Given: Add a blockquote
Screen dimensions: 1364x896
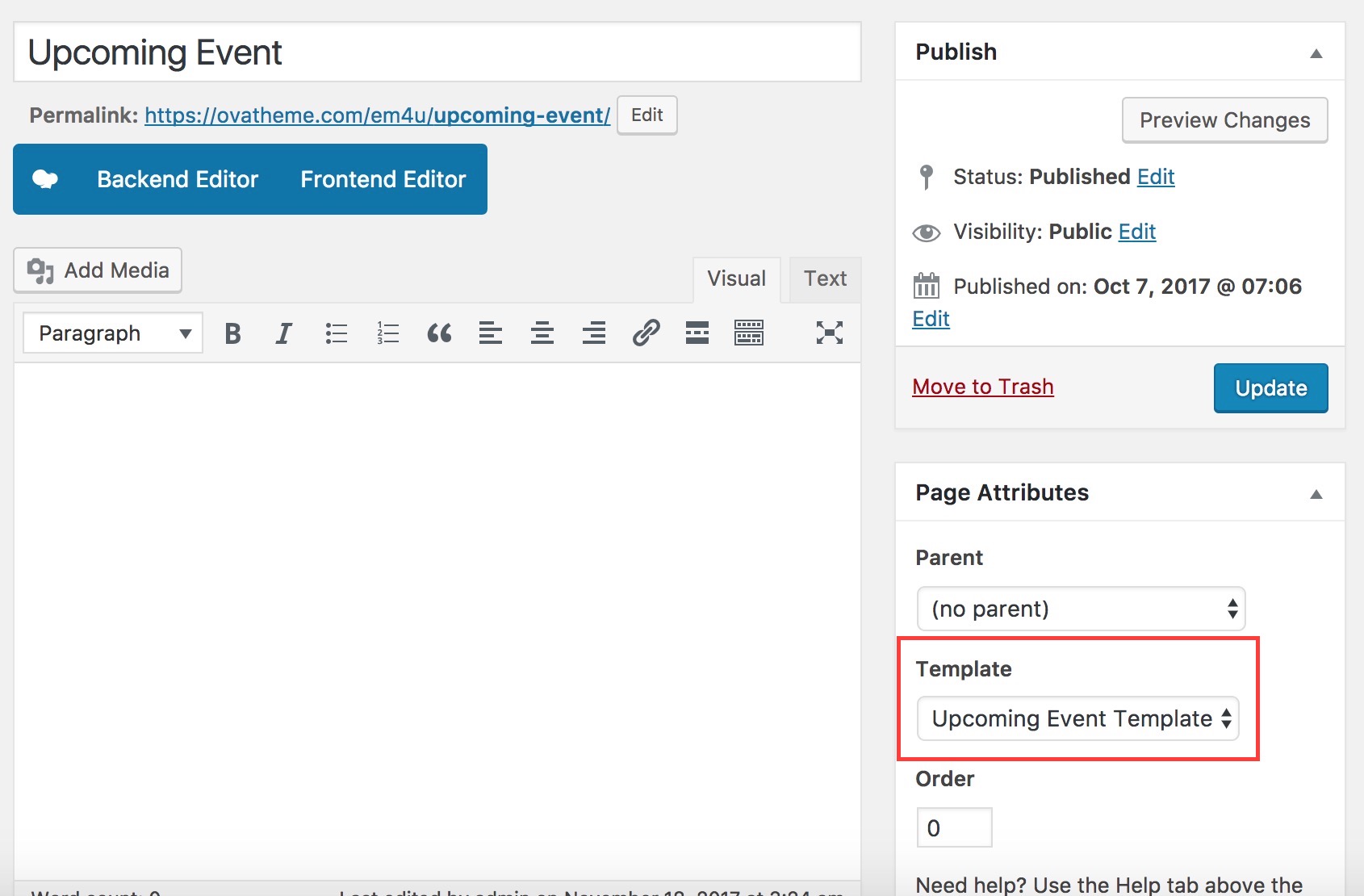Looking at the screenshot, I should click(x=439, y=333).
